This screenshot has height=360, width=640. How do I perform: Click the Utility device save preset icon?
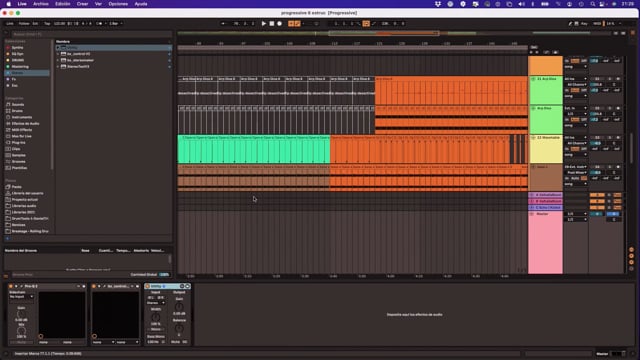point(187,287)
